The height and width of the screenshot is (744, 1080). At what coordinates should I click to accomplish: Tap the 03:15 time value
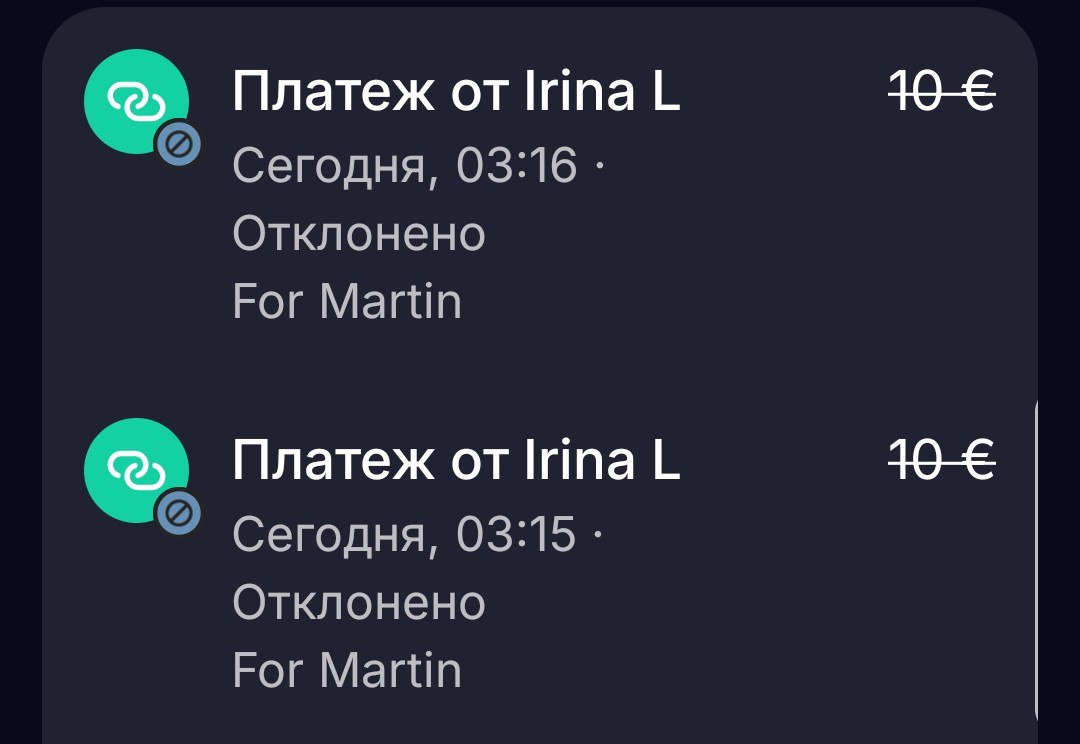coord(517,534)
